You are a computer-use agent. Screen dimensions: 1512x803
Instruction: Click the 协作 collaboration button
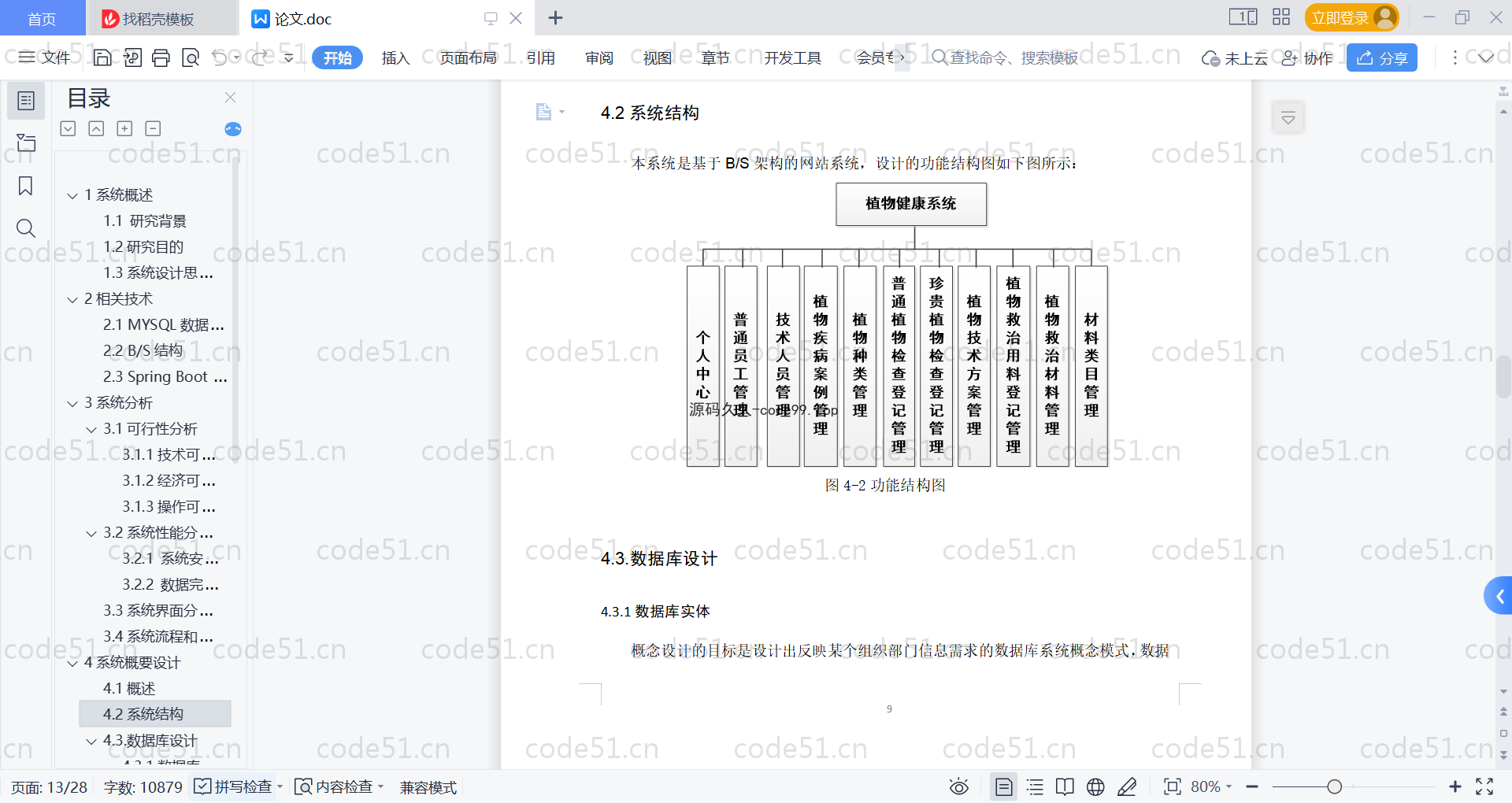[x=1307, y=57]
